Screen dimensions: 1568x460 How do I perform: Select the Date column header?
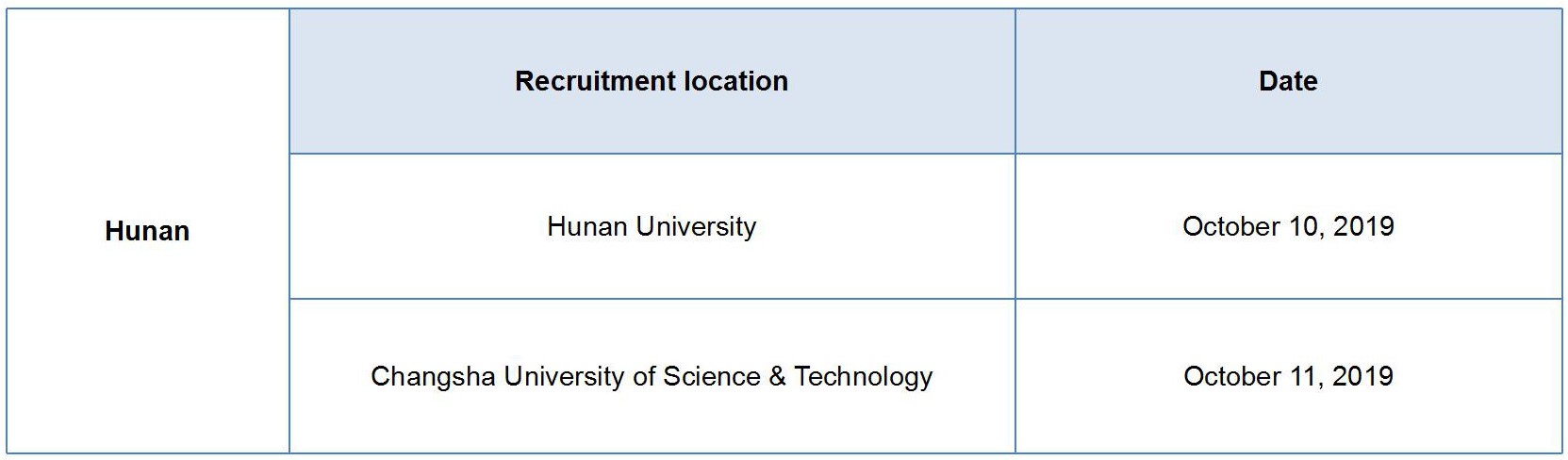pyautogui.click(x=1288, y=81)
